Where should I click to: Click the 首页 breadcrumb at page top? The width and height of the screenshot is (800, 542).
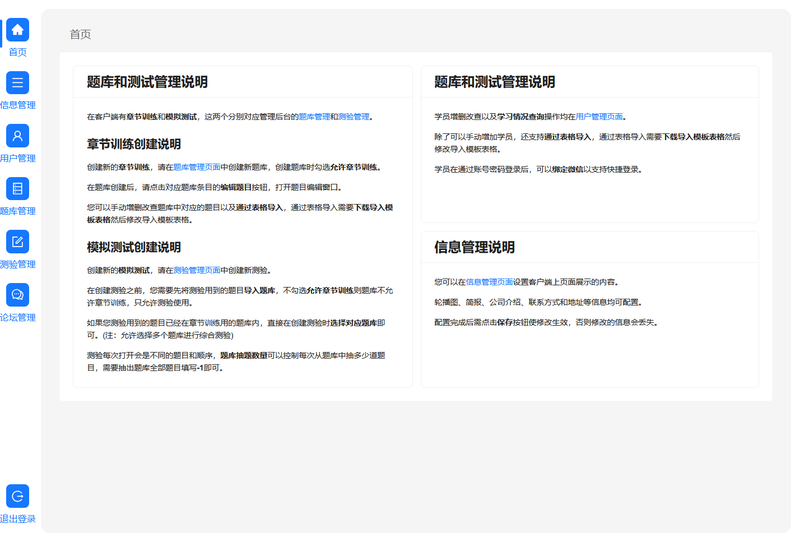(80, 34)
